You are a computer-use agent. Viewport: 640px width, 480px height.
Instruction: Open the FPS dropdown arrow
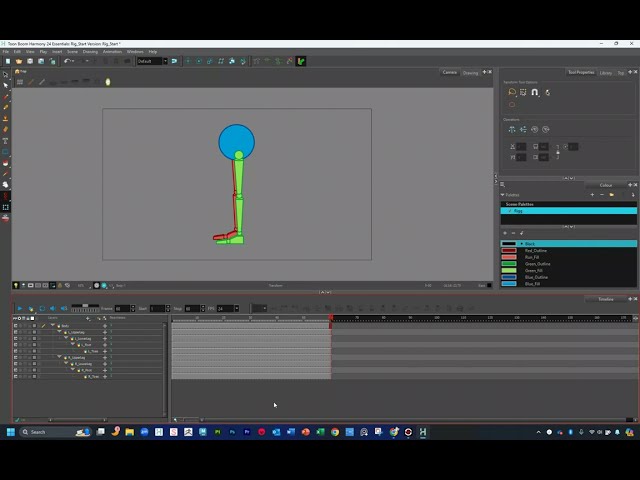click(236, 308)
